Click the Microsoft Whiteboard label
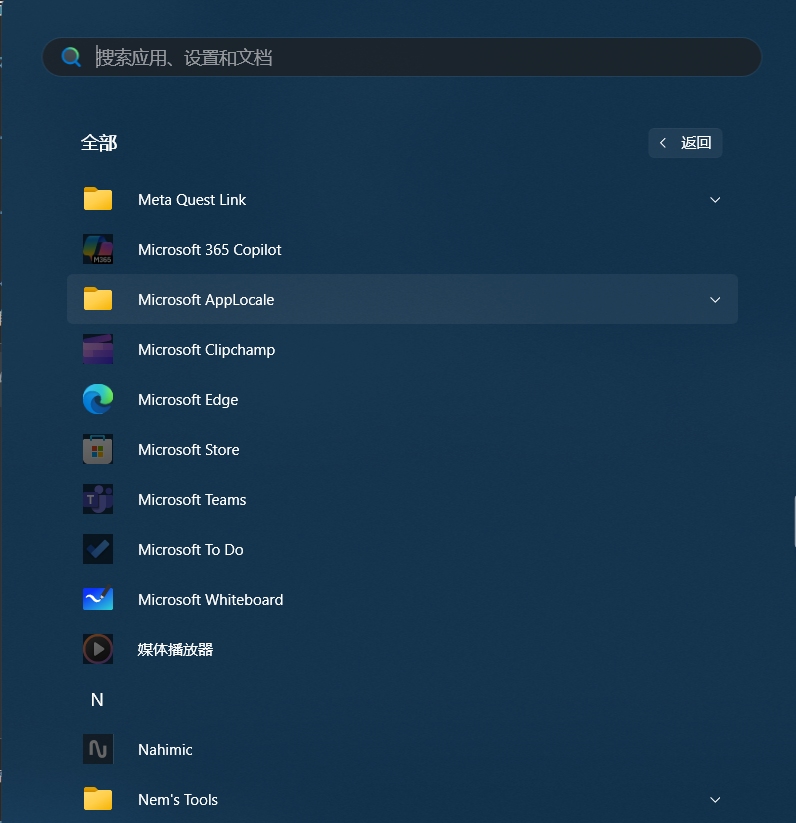Screen dimensions: 796x823 tap(210, 600)
